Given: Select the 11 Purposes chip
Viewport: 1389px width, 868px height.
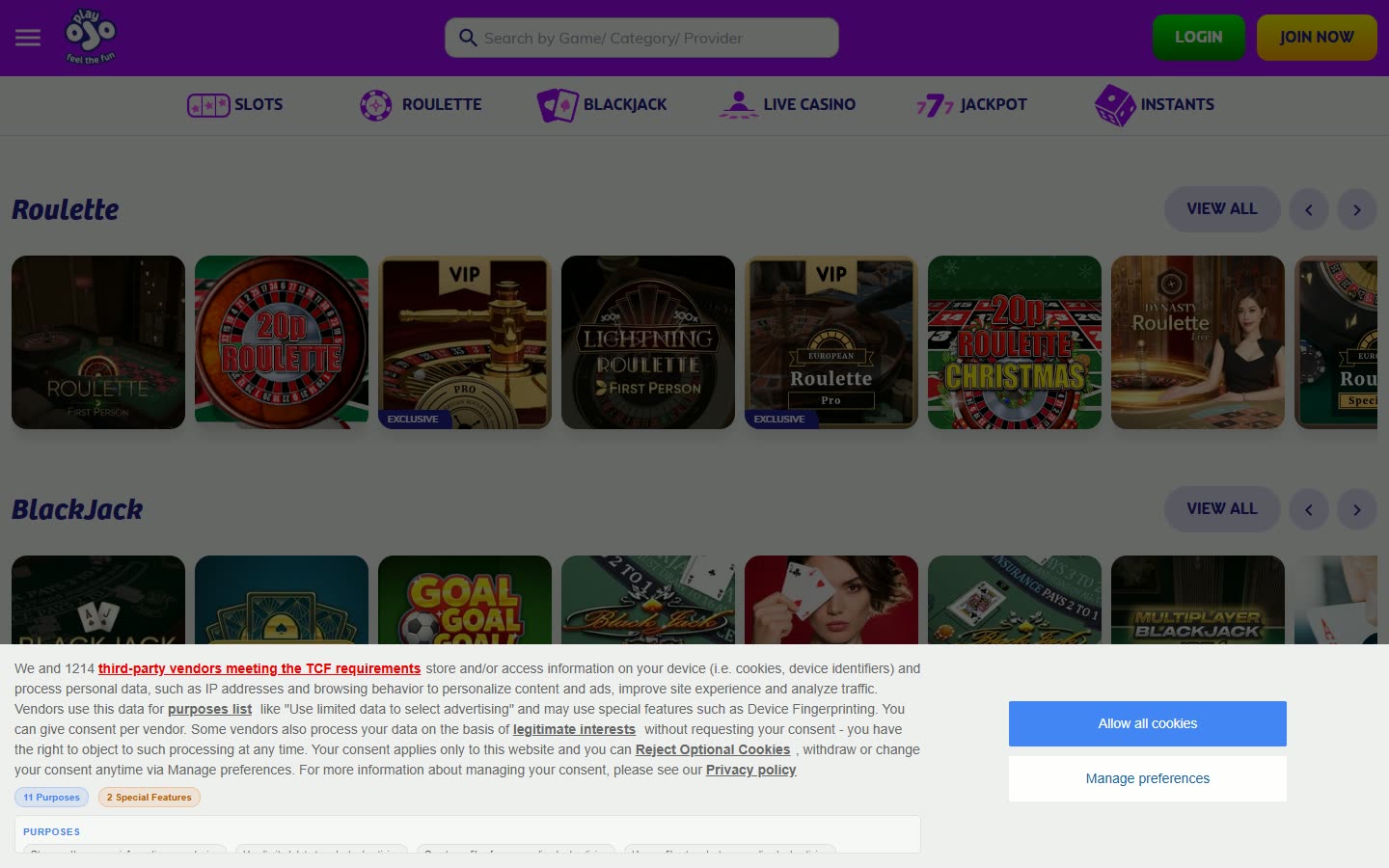Looking at the screenshot, I should pyautogui.click(x=52, y=798).
